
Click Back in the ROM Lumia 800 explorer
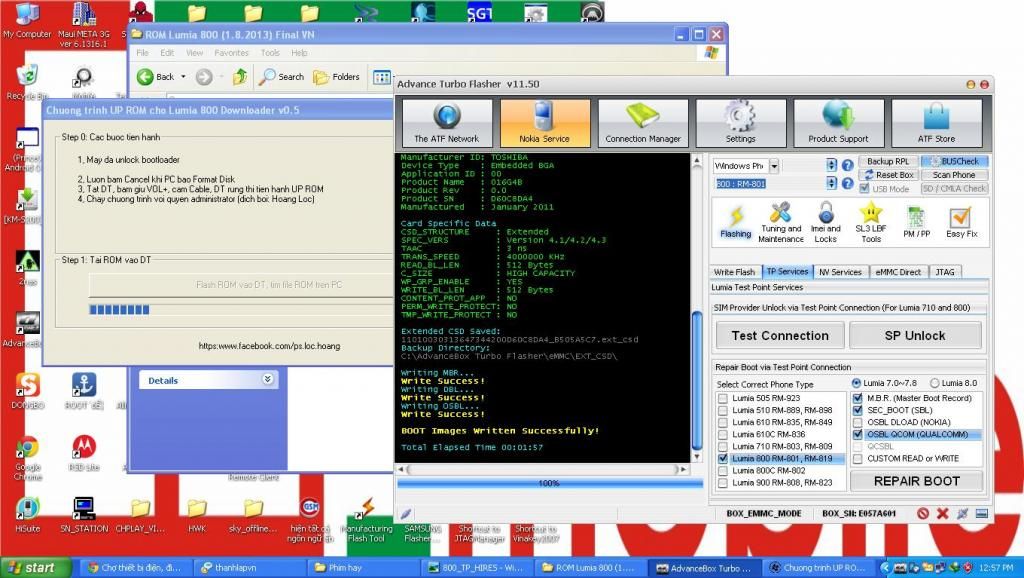[x=156, y=77]
